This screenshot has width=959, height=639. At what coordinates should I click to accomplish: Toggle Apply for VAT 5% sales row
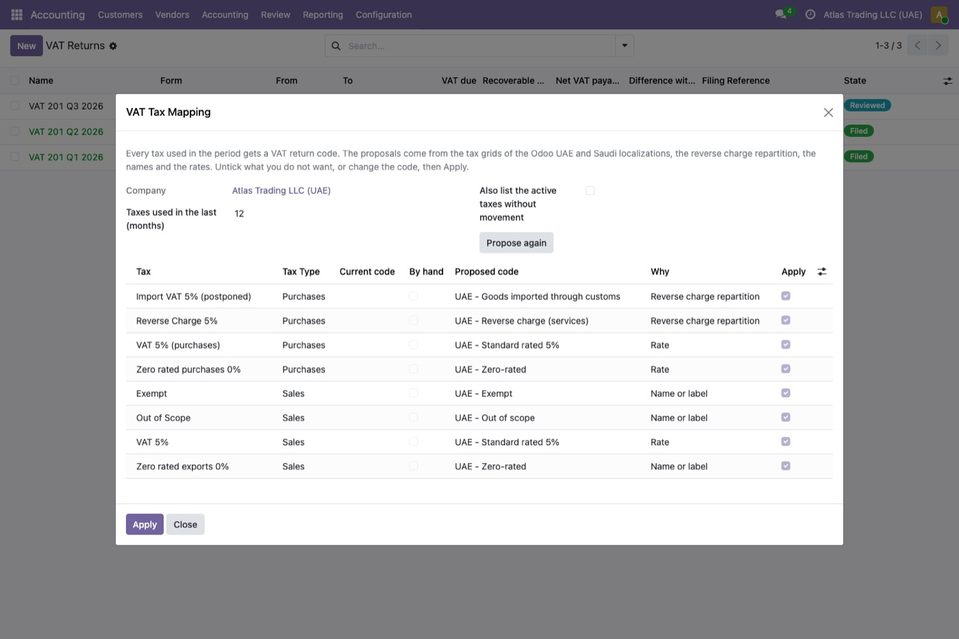[x=786, y=441]
